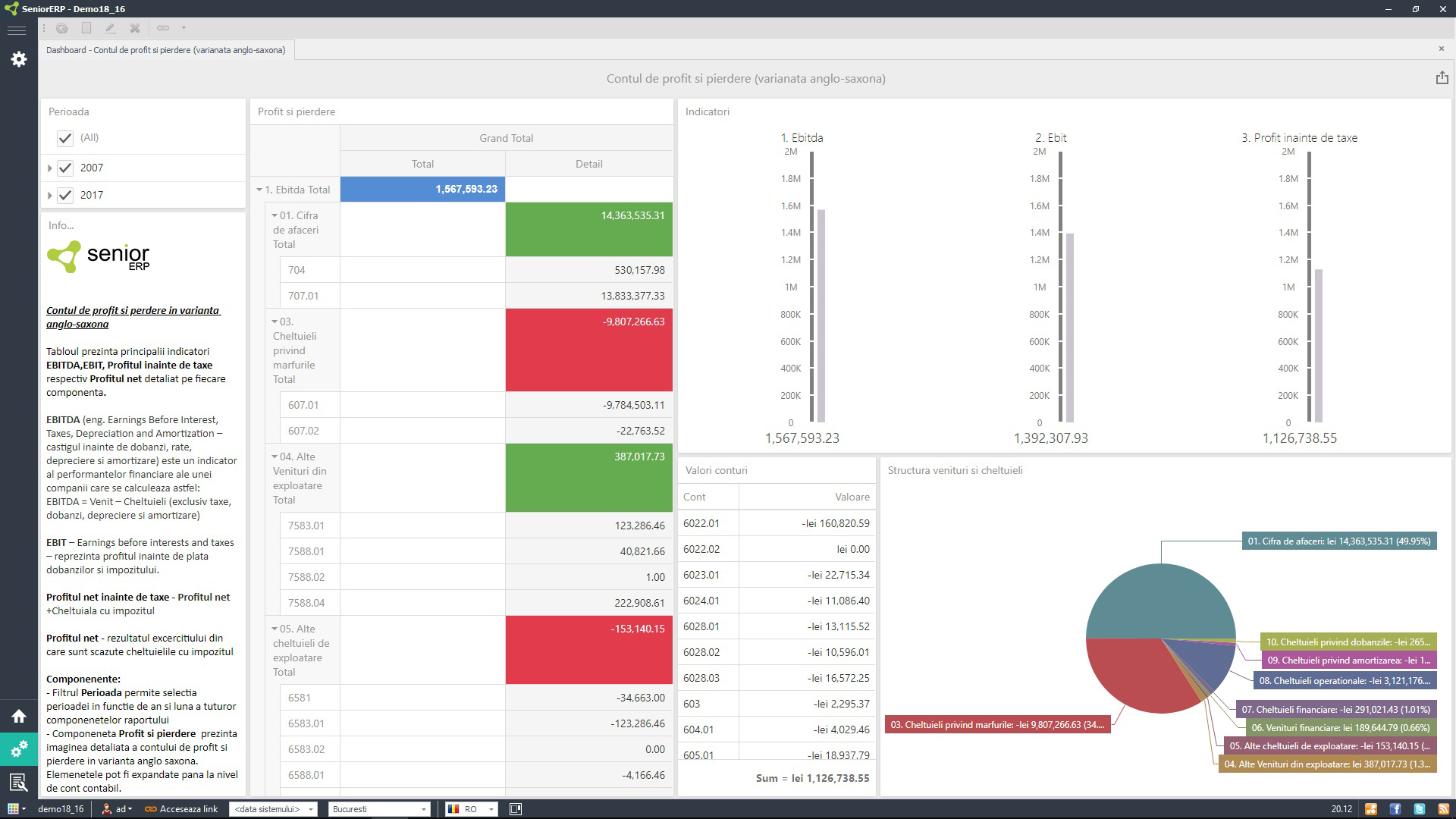
Task: Select pie label 08. Cheltuieli operationale
Action: (x=1345, y=681)
